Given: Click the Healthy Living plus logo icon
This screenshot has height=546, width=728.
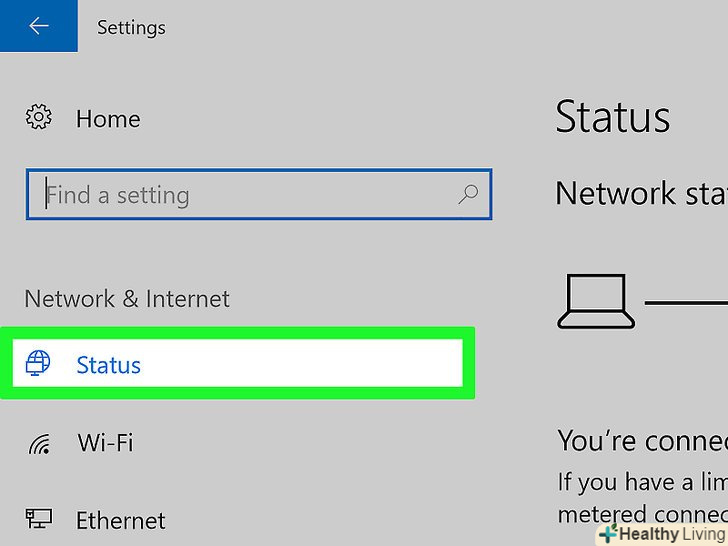Looking at the screenshot, I should click(607, 534).
